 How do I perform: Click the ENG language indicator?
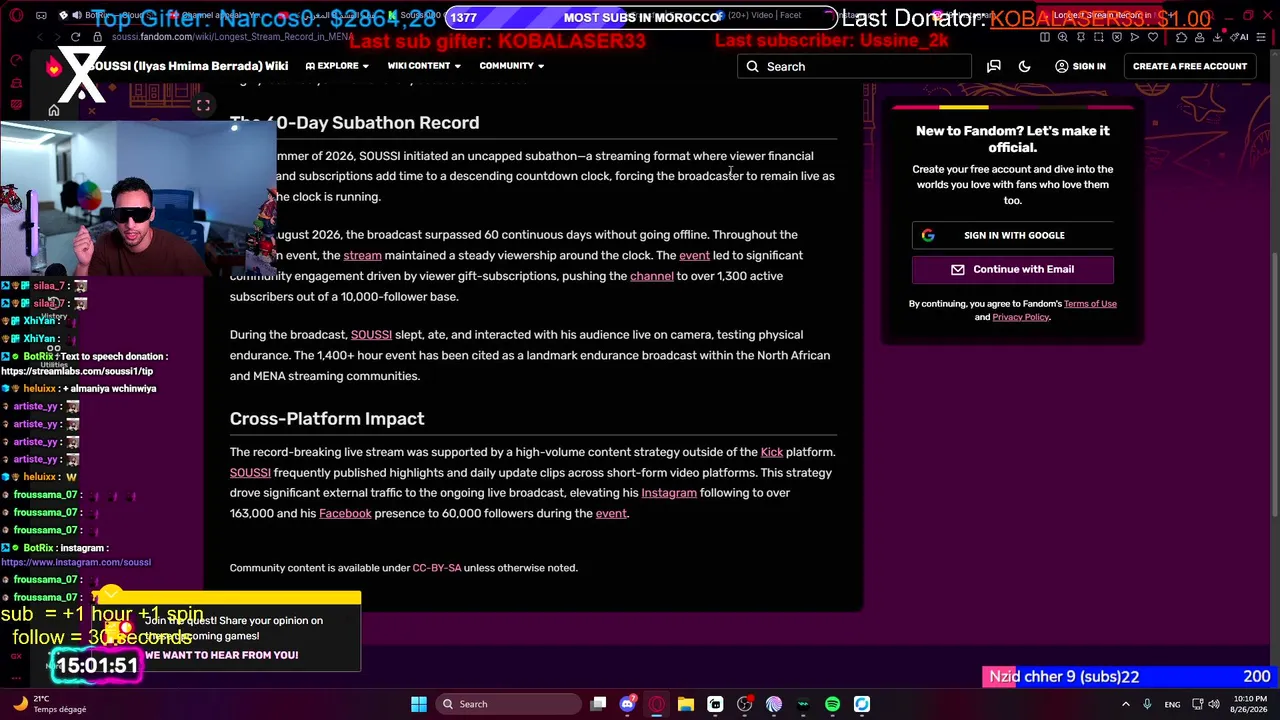pyautogui.click(x=1172, y=704)
